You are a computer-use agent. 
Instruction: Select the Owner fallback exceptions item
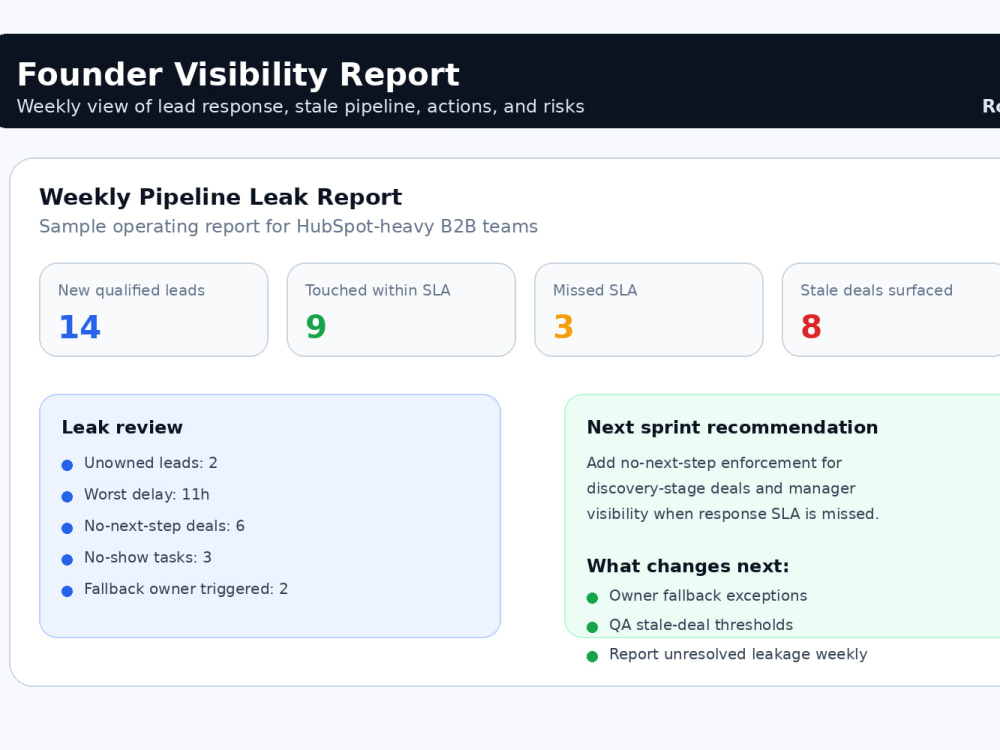[697, 596]
